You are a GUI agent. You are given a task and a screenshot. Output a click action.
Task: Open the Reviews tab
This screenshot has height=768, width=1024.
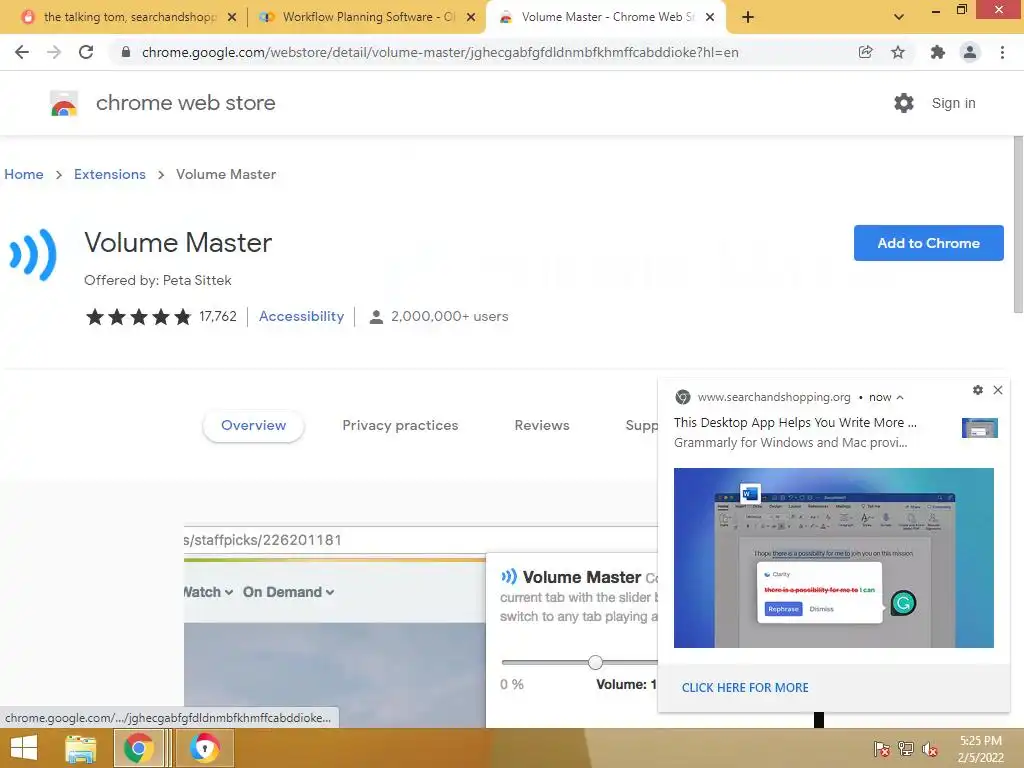click(542, 426)
